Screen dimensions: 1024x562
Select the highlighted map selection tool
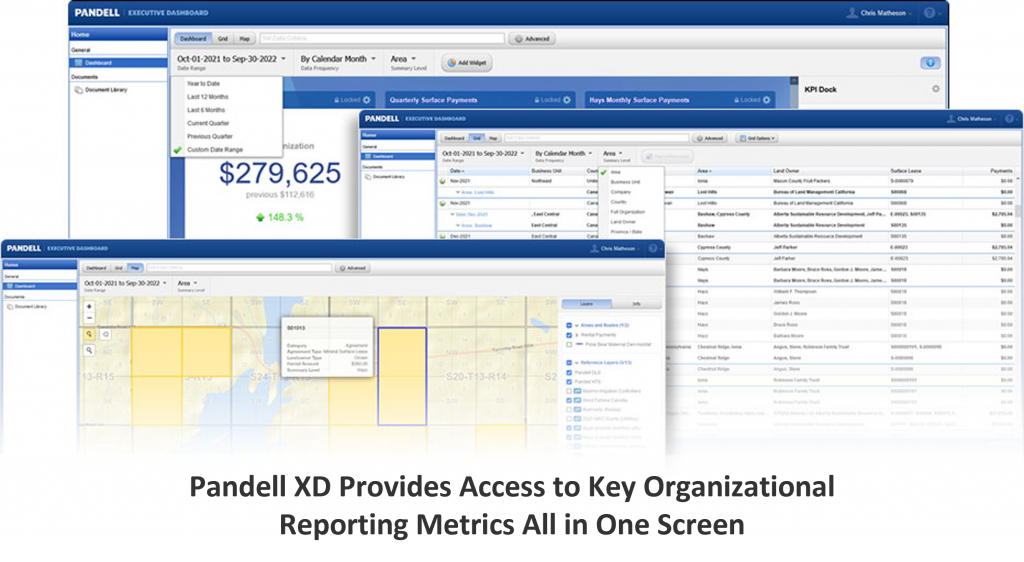(89, 334)
